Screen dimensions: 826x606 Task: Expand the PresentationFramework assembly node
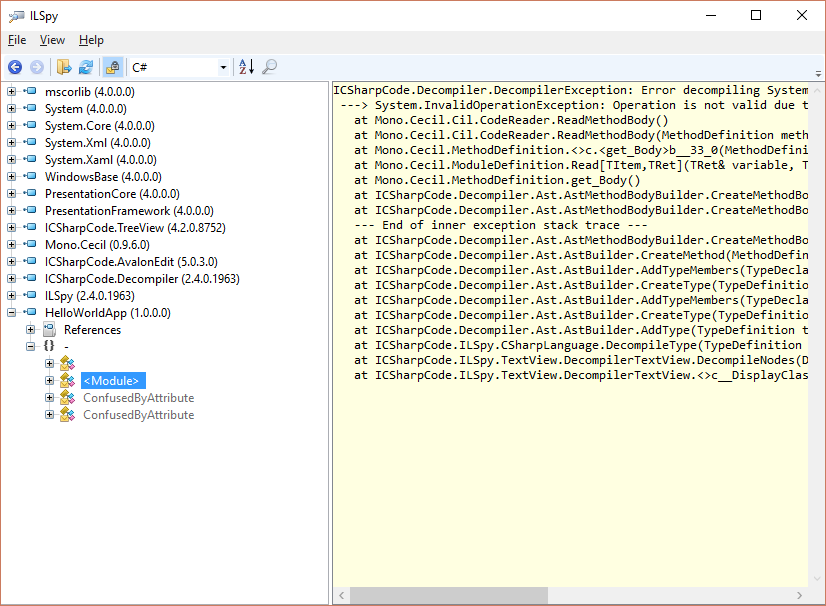(x=12, y=210)
